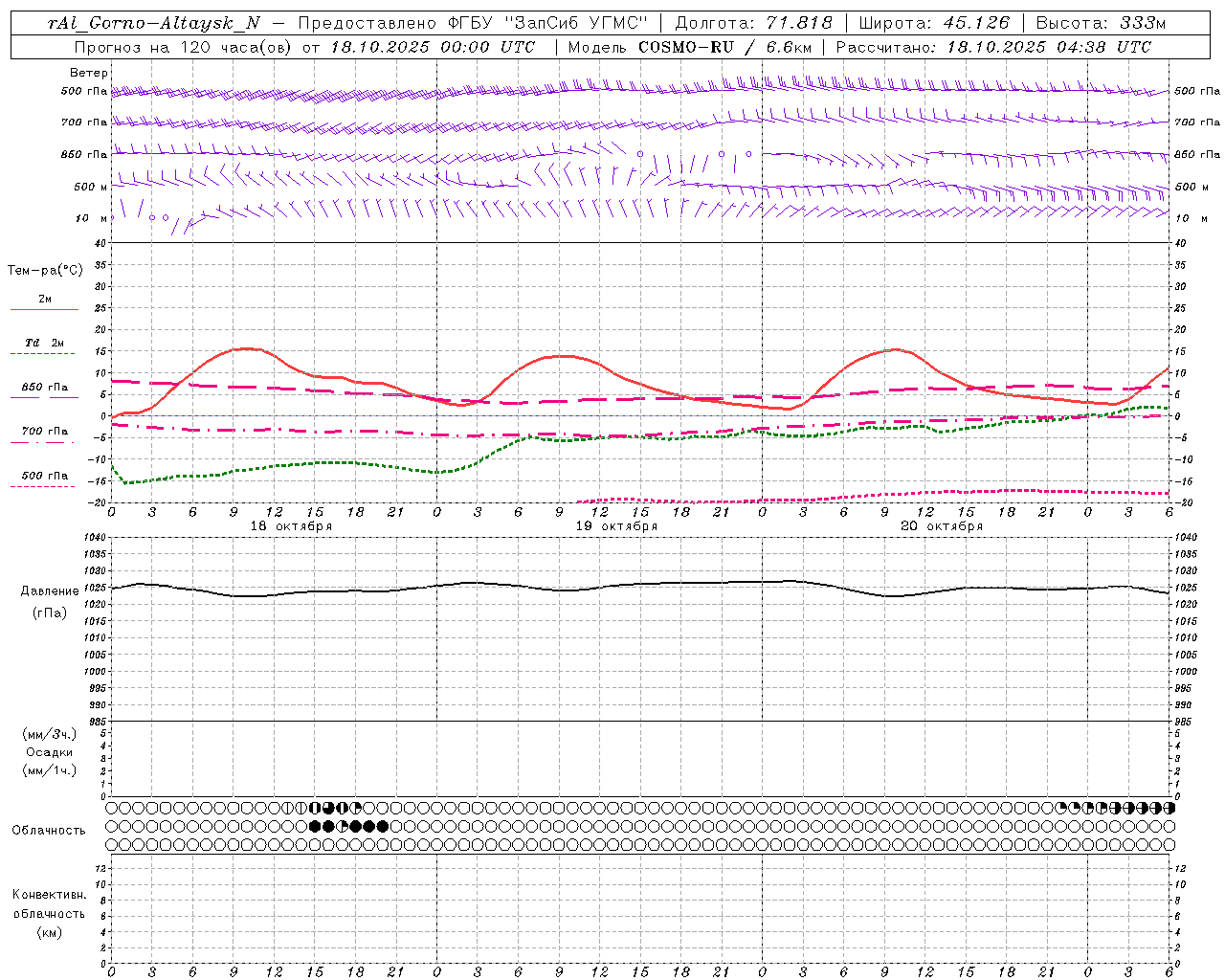Select the Высота: 333м field

(x=1102, y=24)
